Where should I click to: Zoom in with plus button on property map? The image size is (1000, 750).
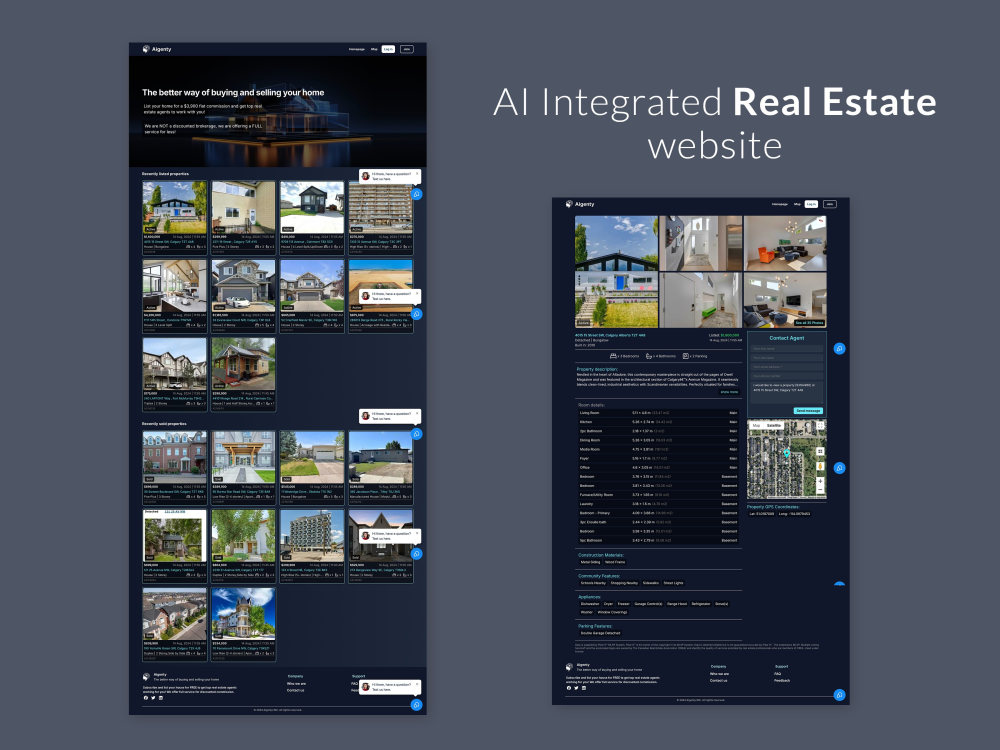tap(820, 482)
